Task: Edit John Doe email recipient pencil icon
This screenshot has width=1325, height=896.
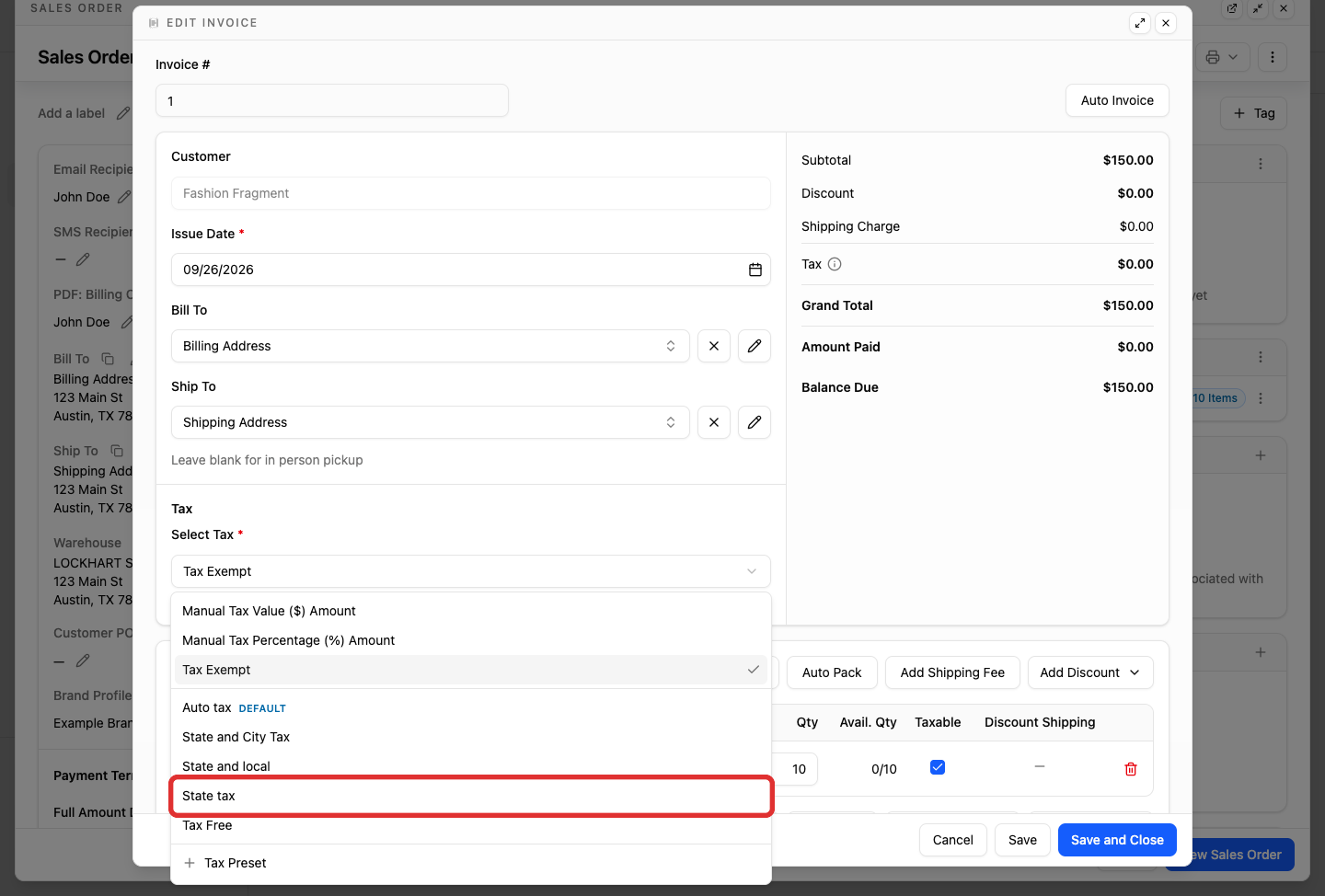Action: 125,197
